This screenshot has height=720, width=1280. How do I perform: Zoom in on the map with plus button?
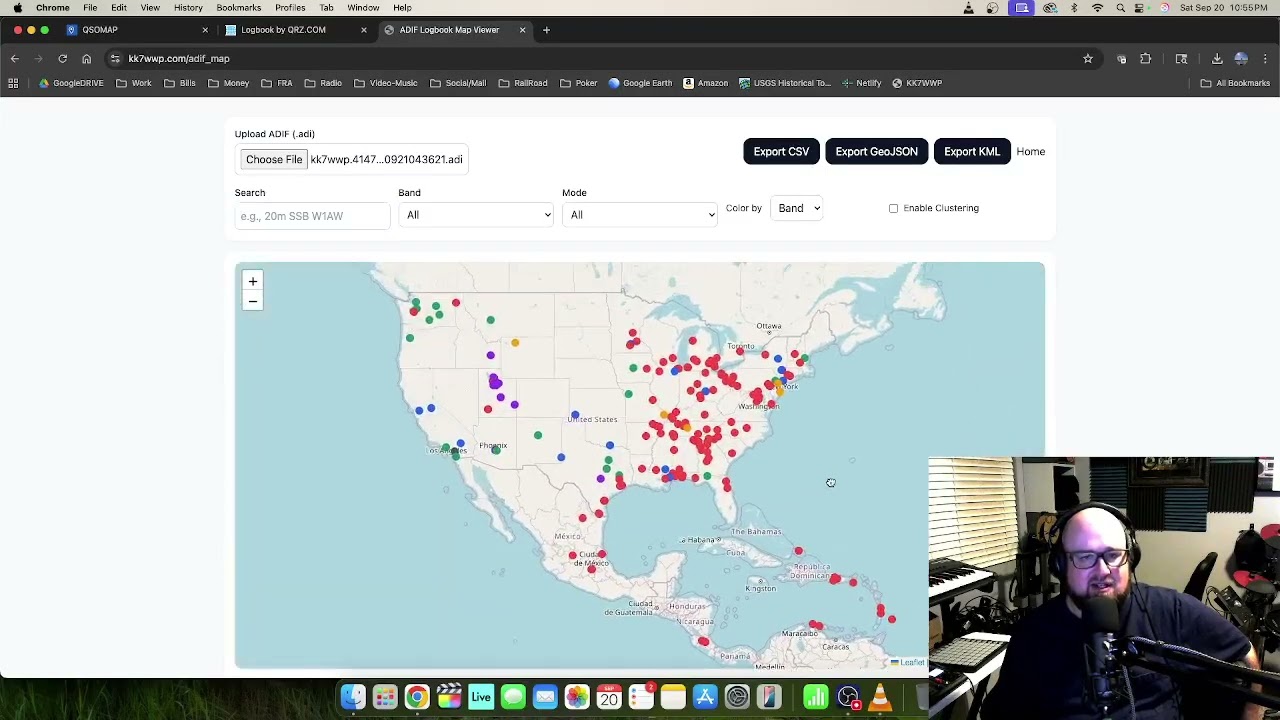253,282
